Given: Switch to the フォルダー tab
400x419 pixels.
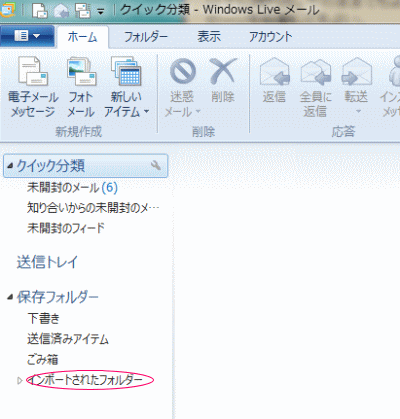Looking at the screenshot, I should 146,36.
